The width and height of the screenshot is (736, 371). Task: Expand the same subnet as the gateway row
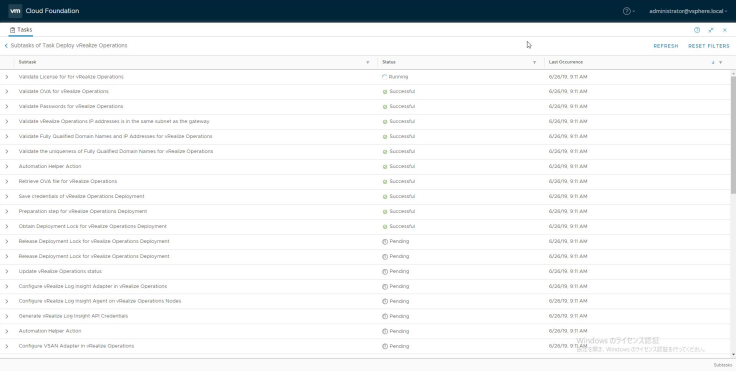click(x=7, y=122)
